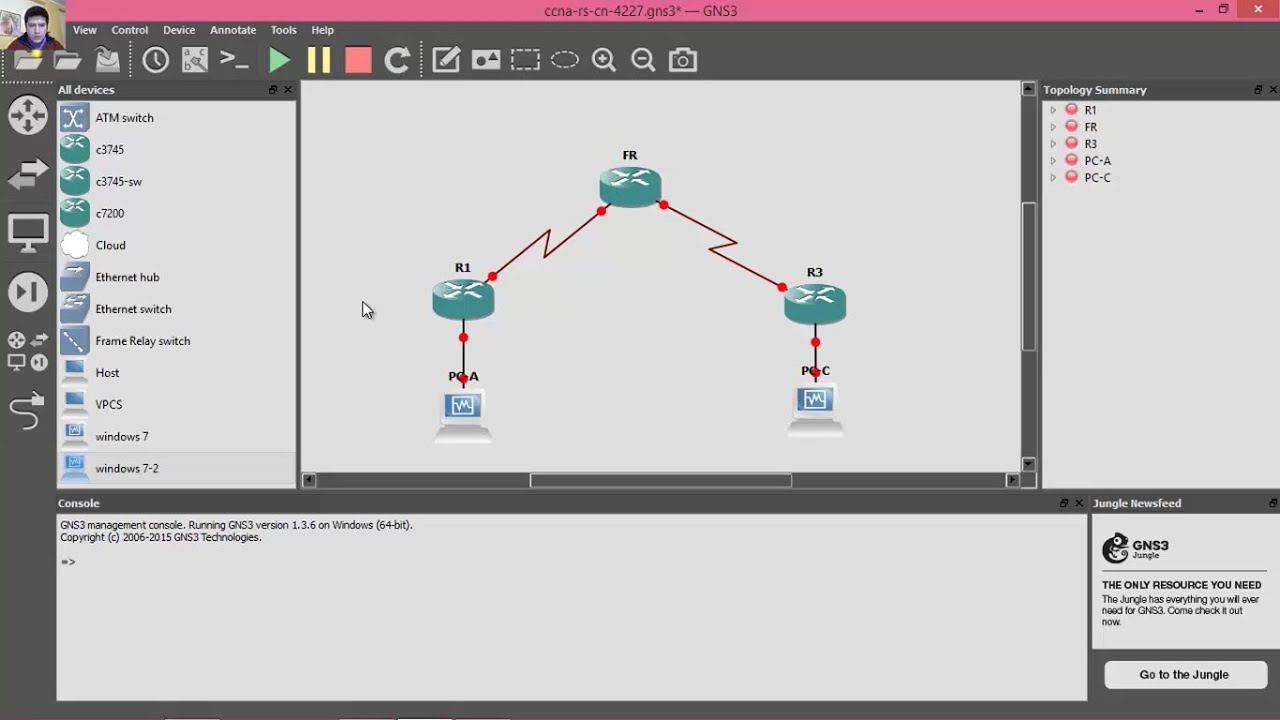Select windows 7-2 in device list
Viewport: 1280px width, 720px height.
click(x=176, y=469)
